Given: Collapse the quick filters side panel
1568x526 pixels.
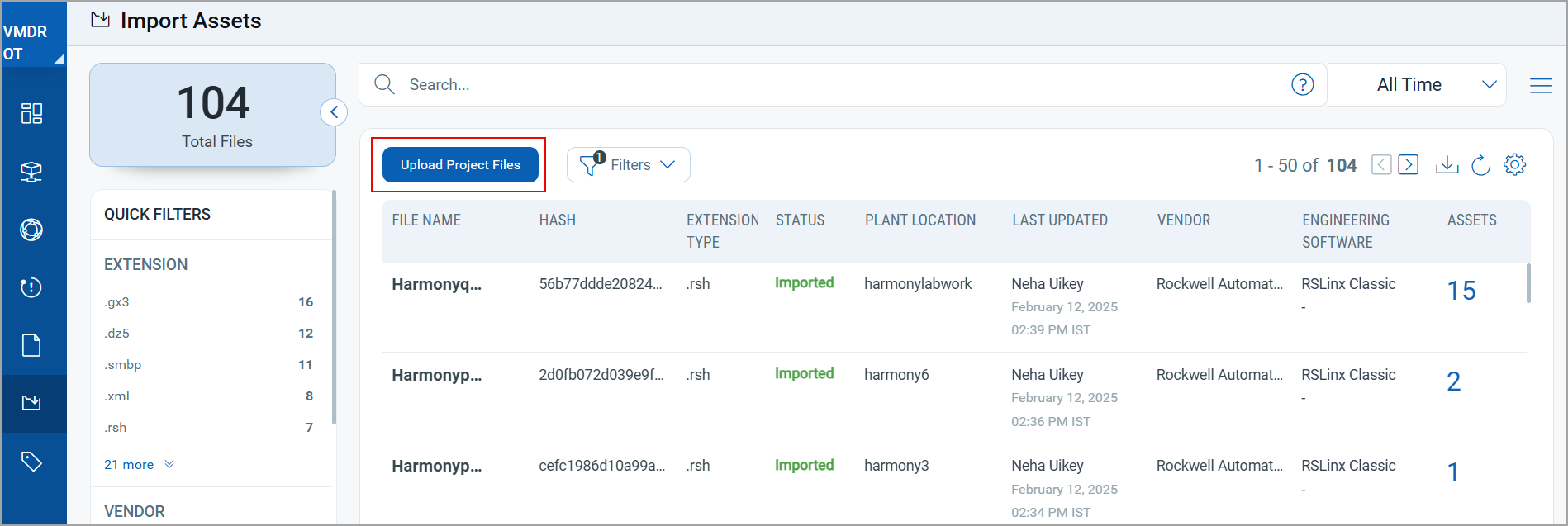Looking at the screenshot, I should pos(334,112).
